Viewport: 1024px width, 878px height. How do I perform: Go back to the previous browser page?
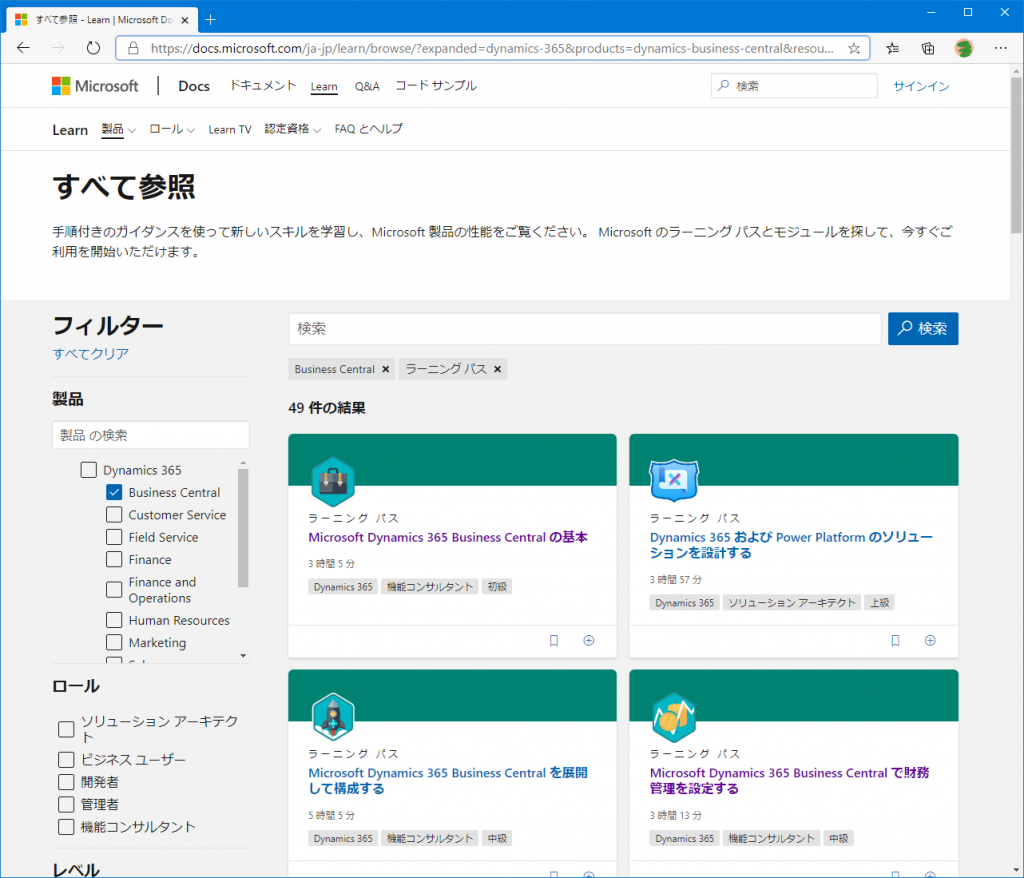pyautogui.click(x=24, y=48)
